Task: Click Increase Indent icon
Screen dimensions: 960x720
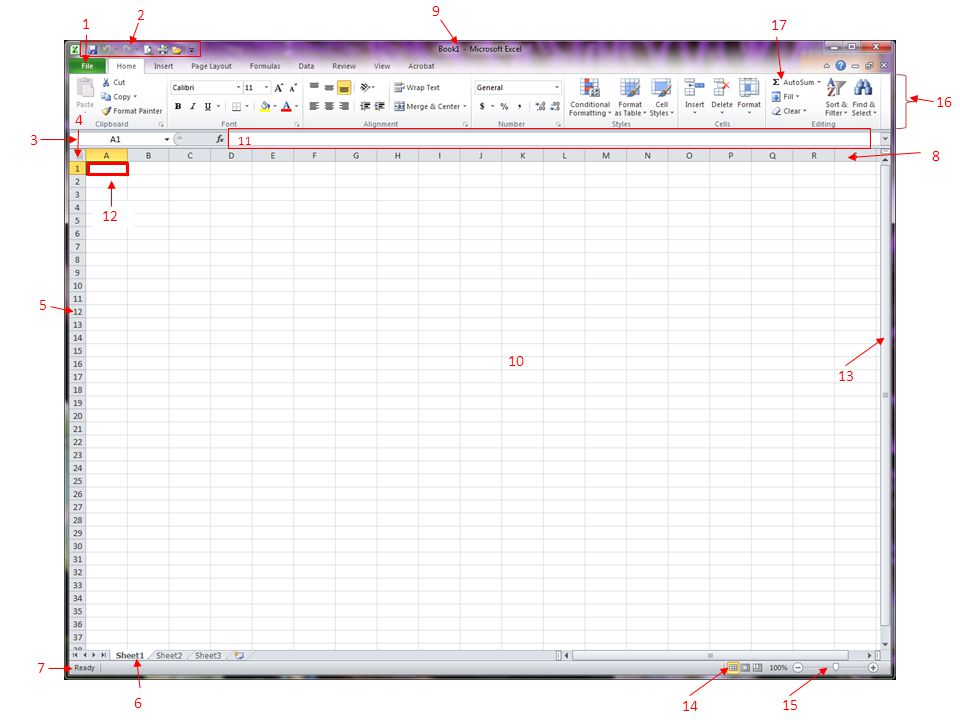Action: [x=380, y=107]
